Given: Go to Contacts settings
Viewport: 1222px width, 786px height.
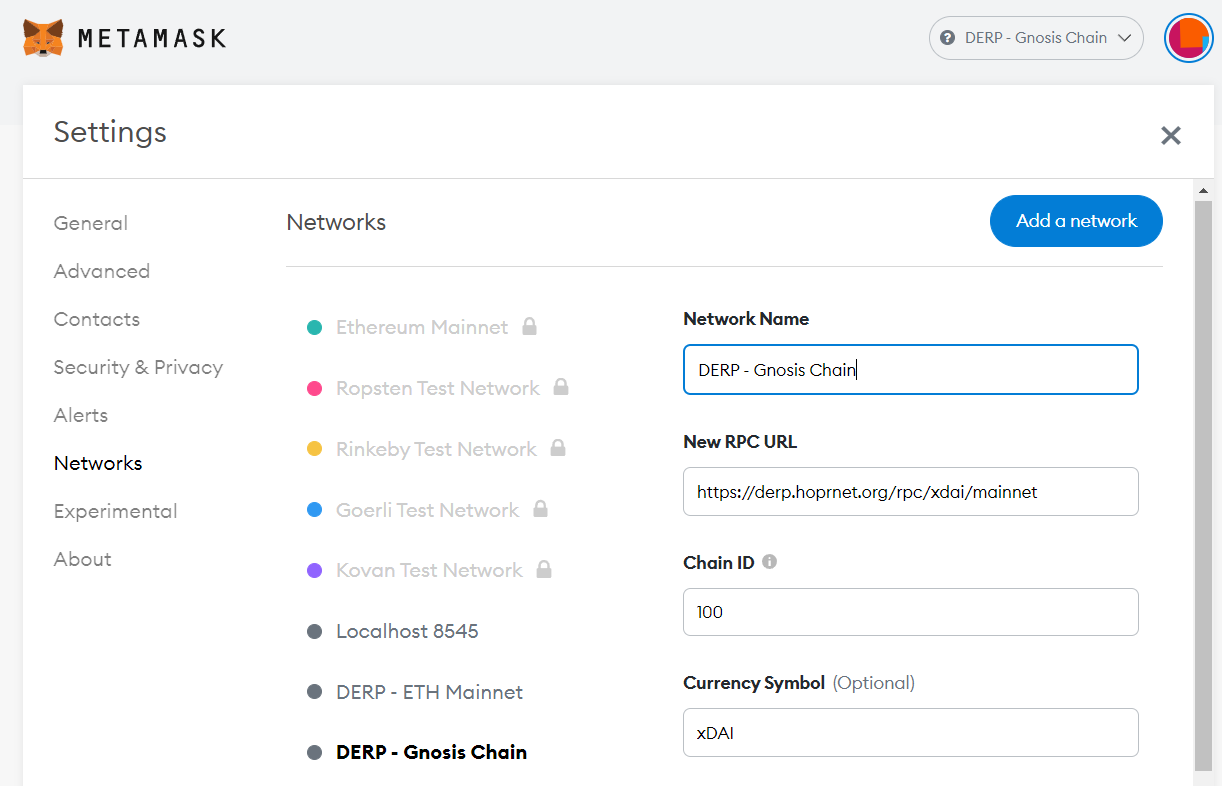Looking at the screenshot, I should click(97, 319).
